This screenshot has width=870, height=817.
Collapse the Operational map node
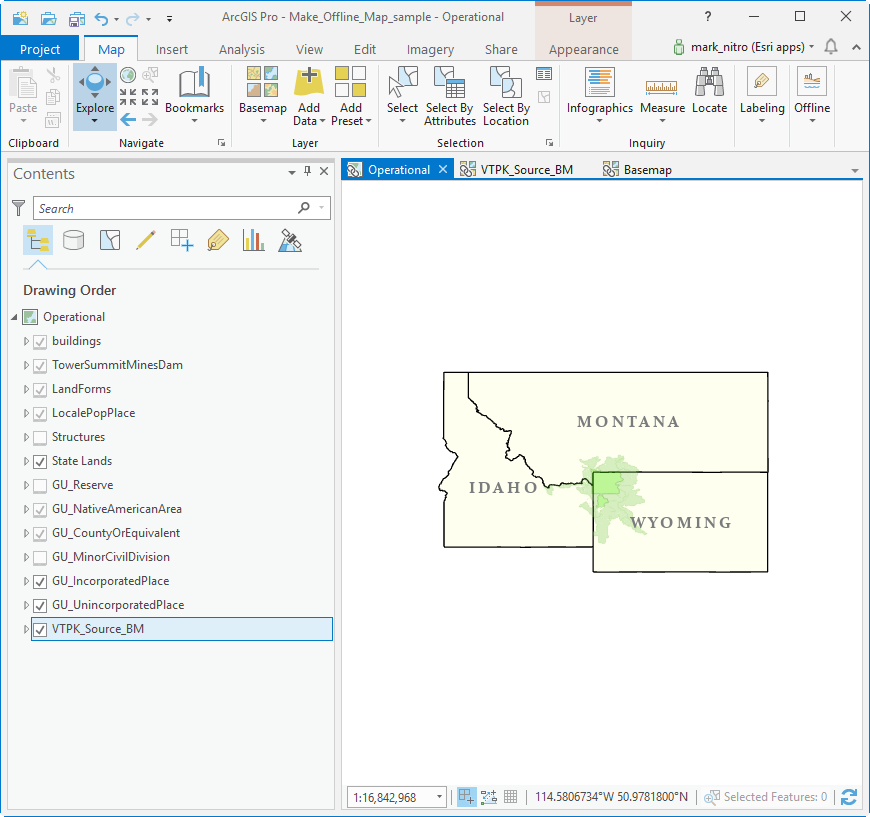tap(14, 317)
